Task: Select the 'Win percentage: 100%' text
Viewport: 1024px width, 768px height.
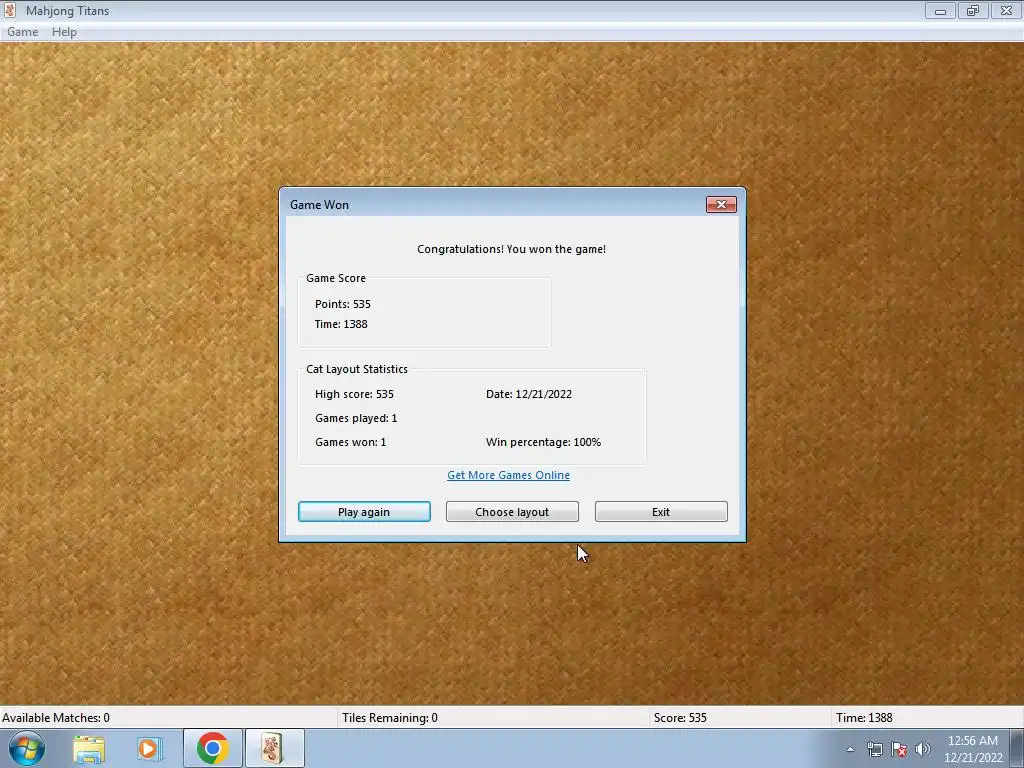Action: point(543,443)
